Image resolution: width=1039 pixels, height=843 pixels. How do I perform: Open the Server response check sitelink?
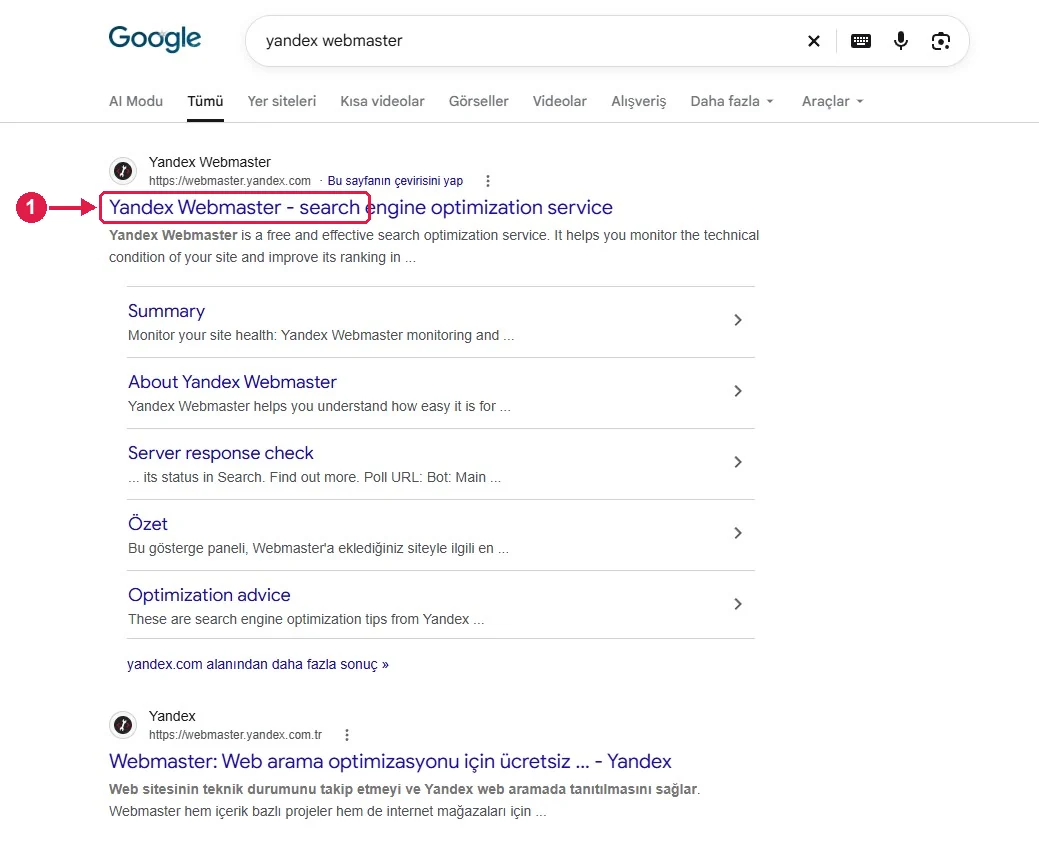click(x=221, y=453)
